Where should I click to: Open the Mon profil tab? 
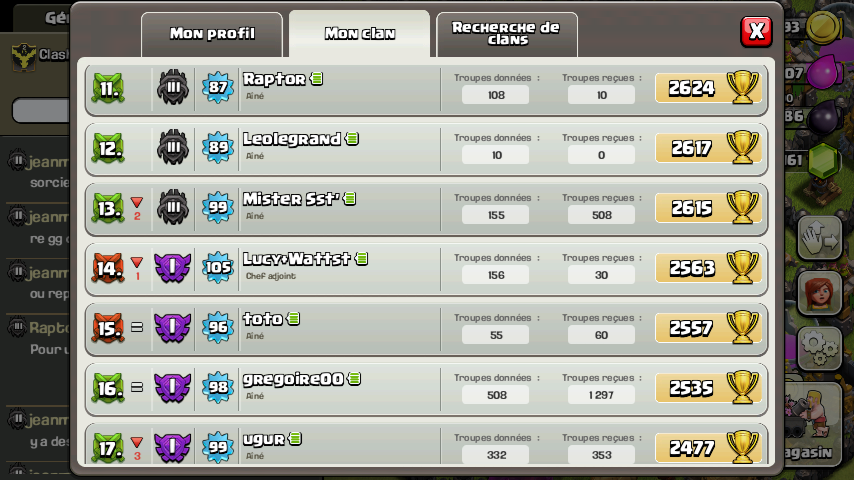point(212,34)
